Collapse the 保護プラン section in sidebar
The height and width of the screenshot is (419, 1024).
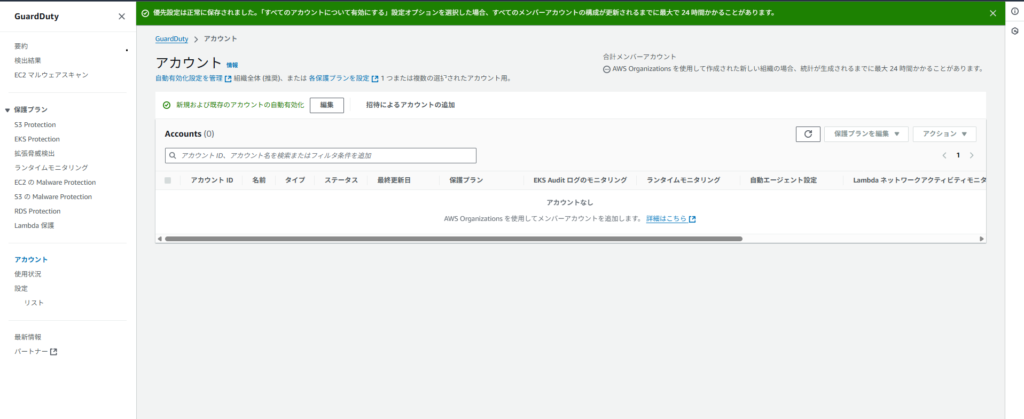[8, 110]
